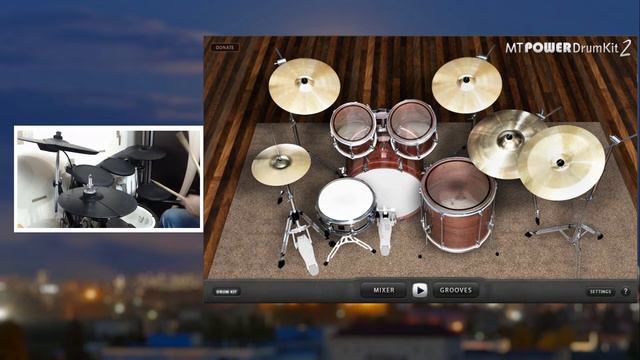Strike the hi-hat cymbal

coord(281,164)
